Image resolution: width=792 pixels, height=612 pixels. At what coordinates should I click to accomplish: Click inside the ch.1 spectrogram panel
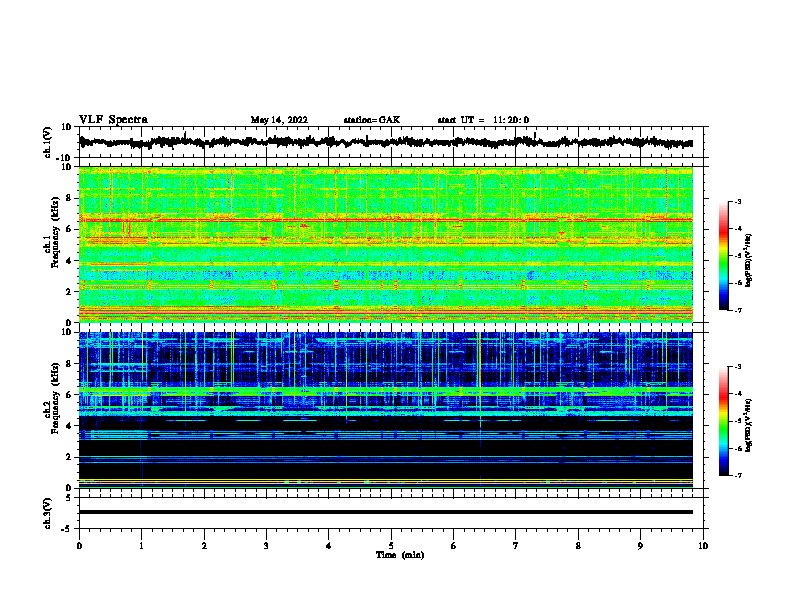coord(385,244)
